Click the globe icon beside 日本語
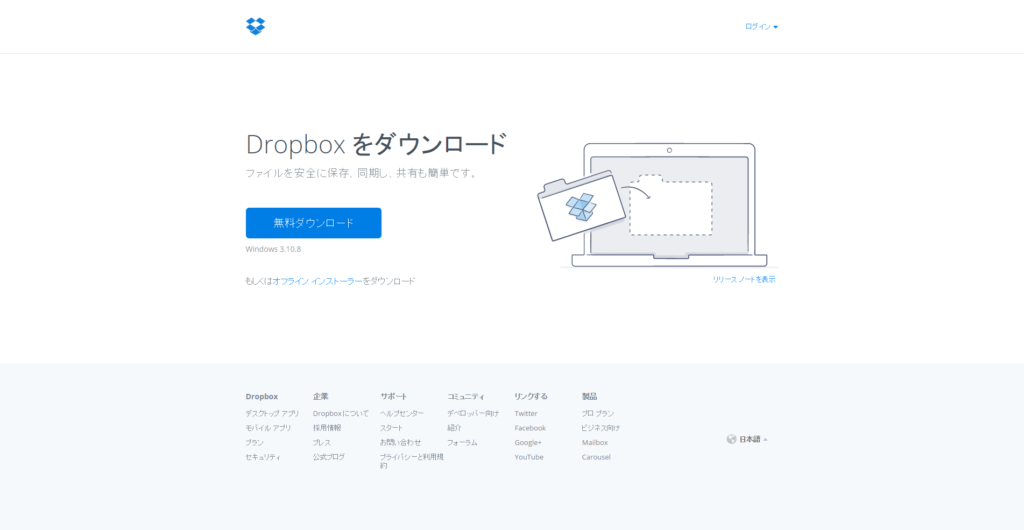Viewport: 1024px width, 530px height. 731,439
